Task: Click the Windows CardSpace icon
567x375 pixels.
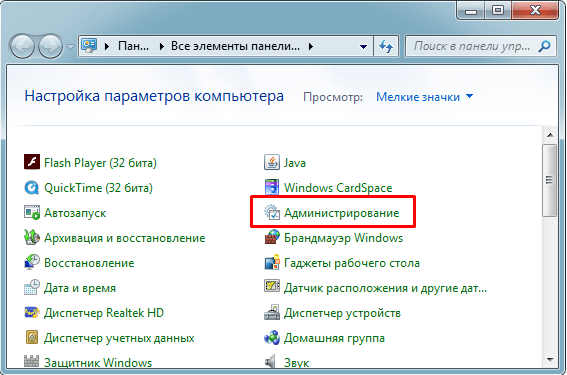Action: tap(272, 187)
